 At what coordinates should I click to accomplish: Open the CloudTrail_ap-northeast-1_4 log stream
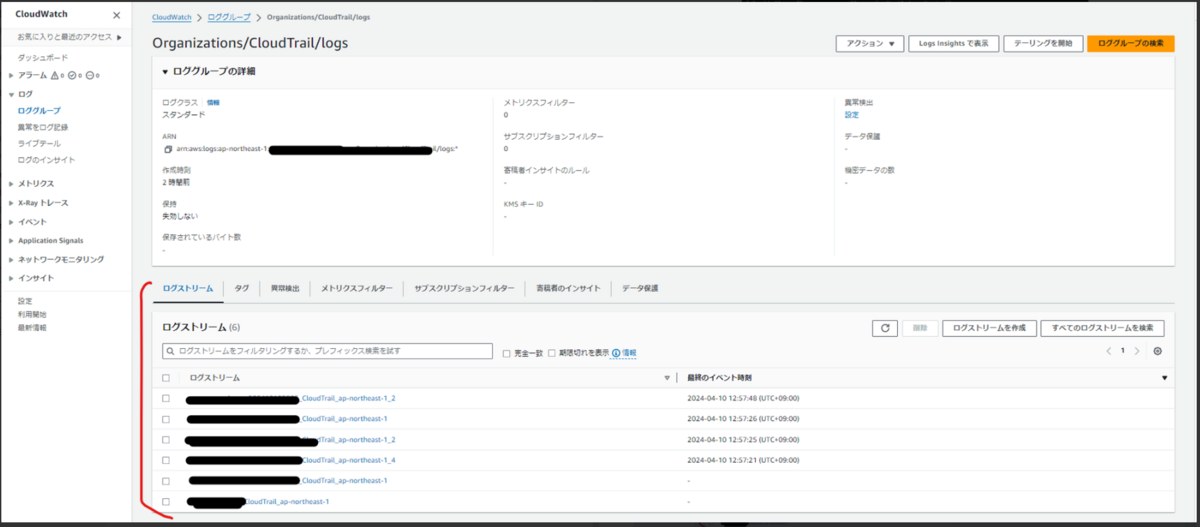coord(291,460)
